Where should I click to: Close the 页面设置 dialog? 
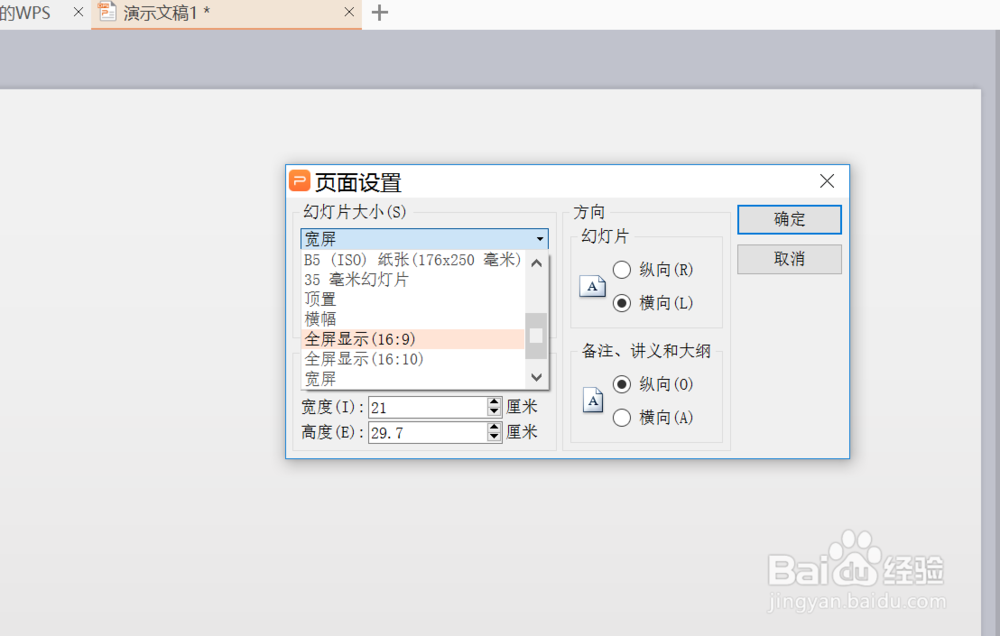pyautogui.click(x=827, y=181)
